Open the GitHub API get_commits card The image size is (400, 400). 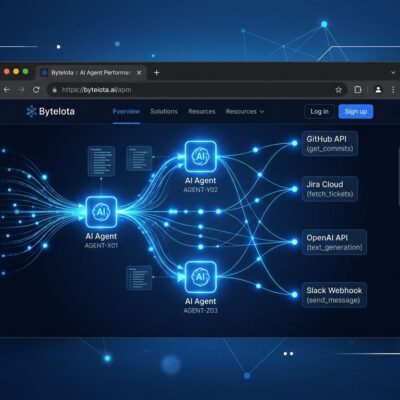point(330,144)
